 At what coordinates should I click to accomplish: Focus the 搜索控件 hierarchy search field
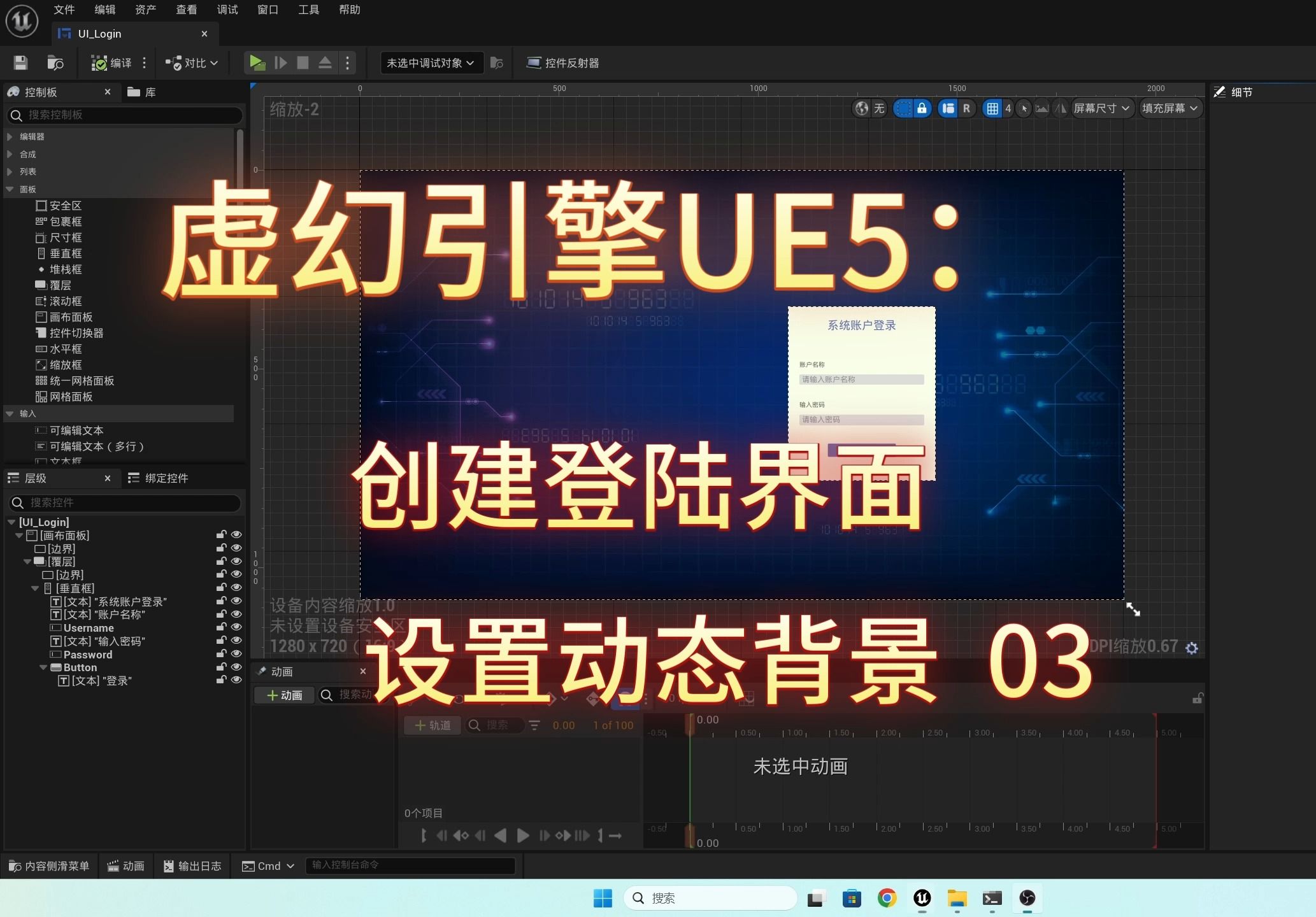point(125,502)
